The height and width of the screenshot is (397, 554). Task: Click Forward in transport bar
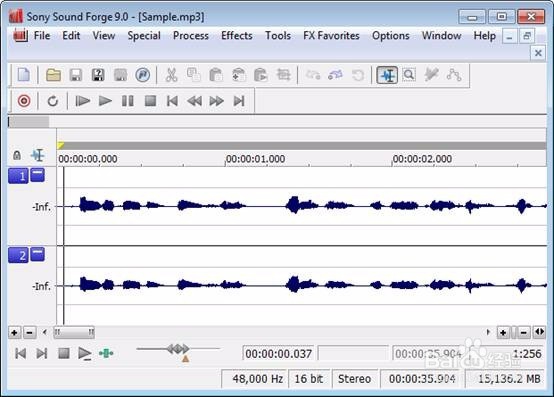pyautogui.click(x=216, y=101)
